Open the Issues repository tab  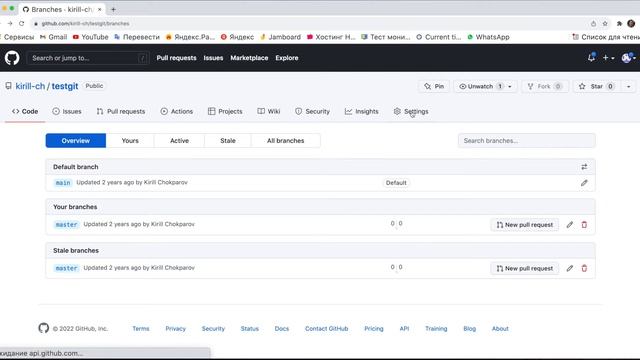point(67,111)
